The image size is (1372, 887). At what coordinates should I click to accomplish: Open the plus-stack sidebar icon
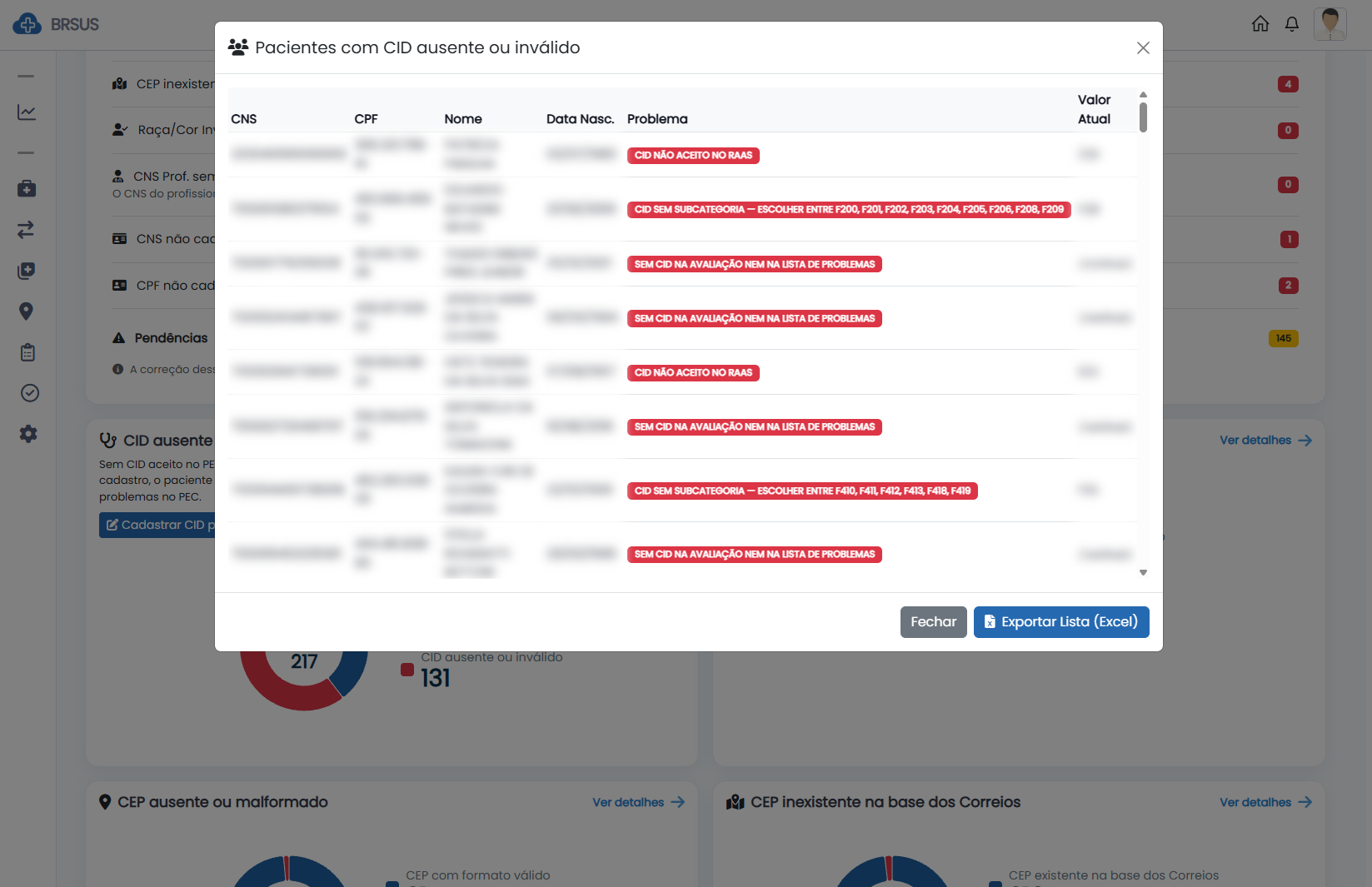27,271
